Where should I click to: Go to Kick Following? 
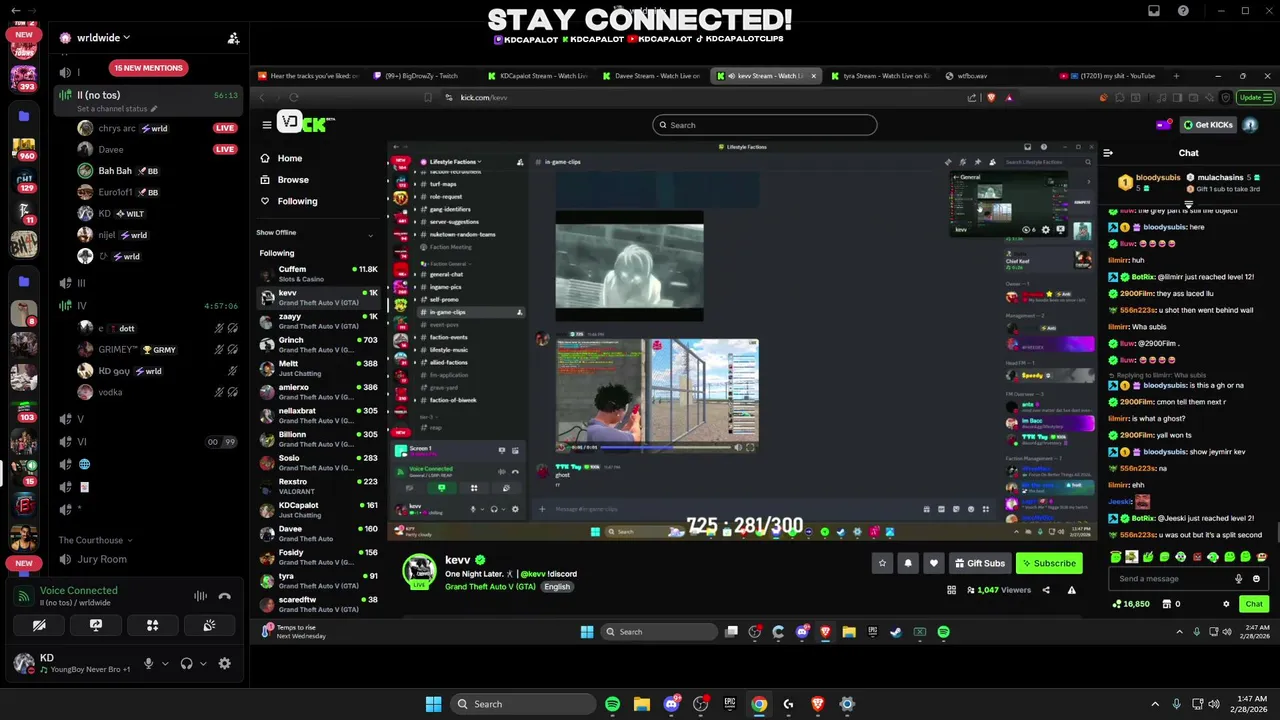297,201
